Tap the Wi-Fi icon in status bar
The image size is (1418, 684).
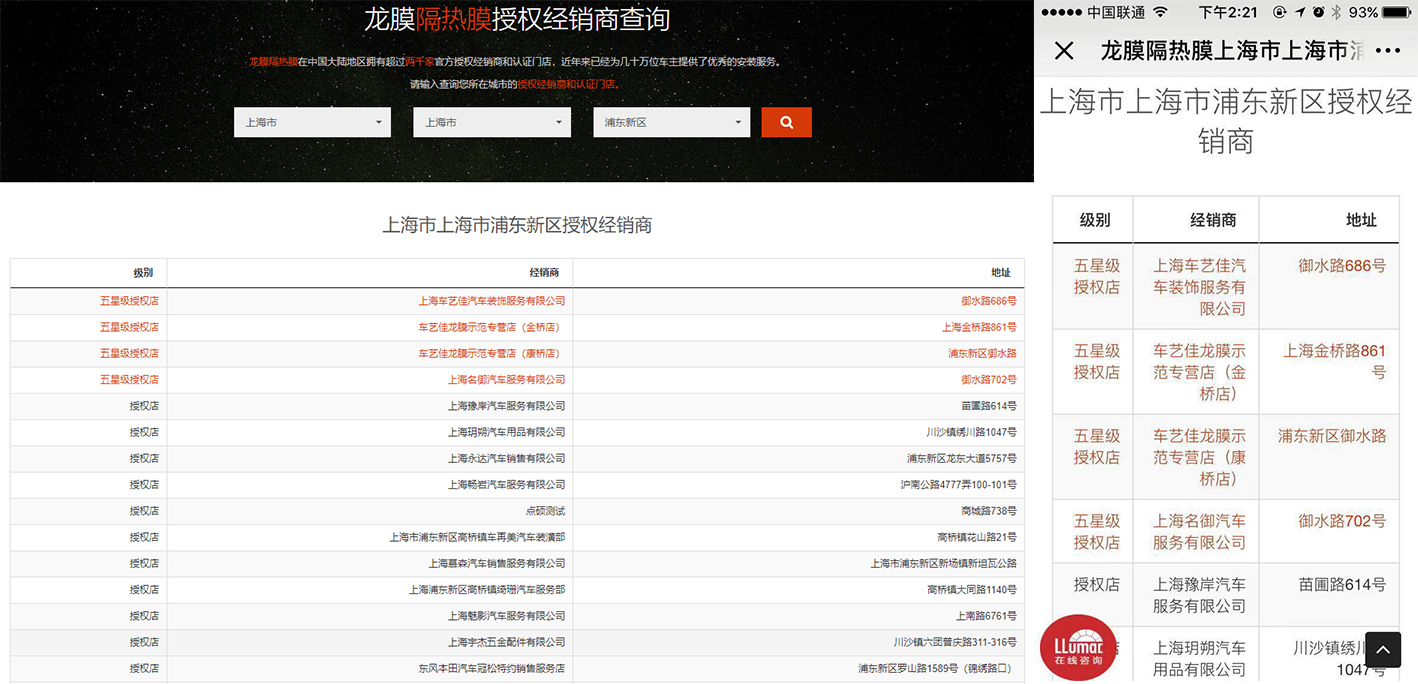[1160, 12]
